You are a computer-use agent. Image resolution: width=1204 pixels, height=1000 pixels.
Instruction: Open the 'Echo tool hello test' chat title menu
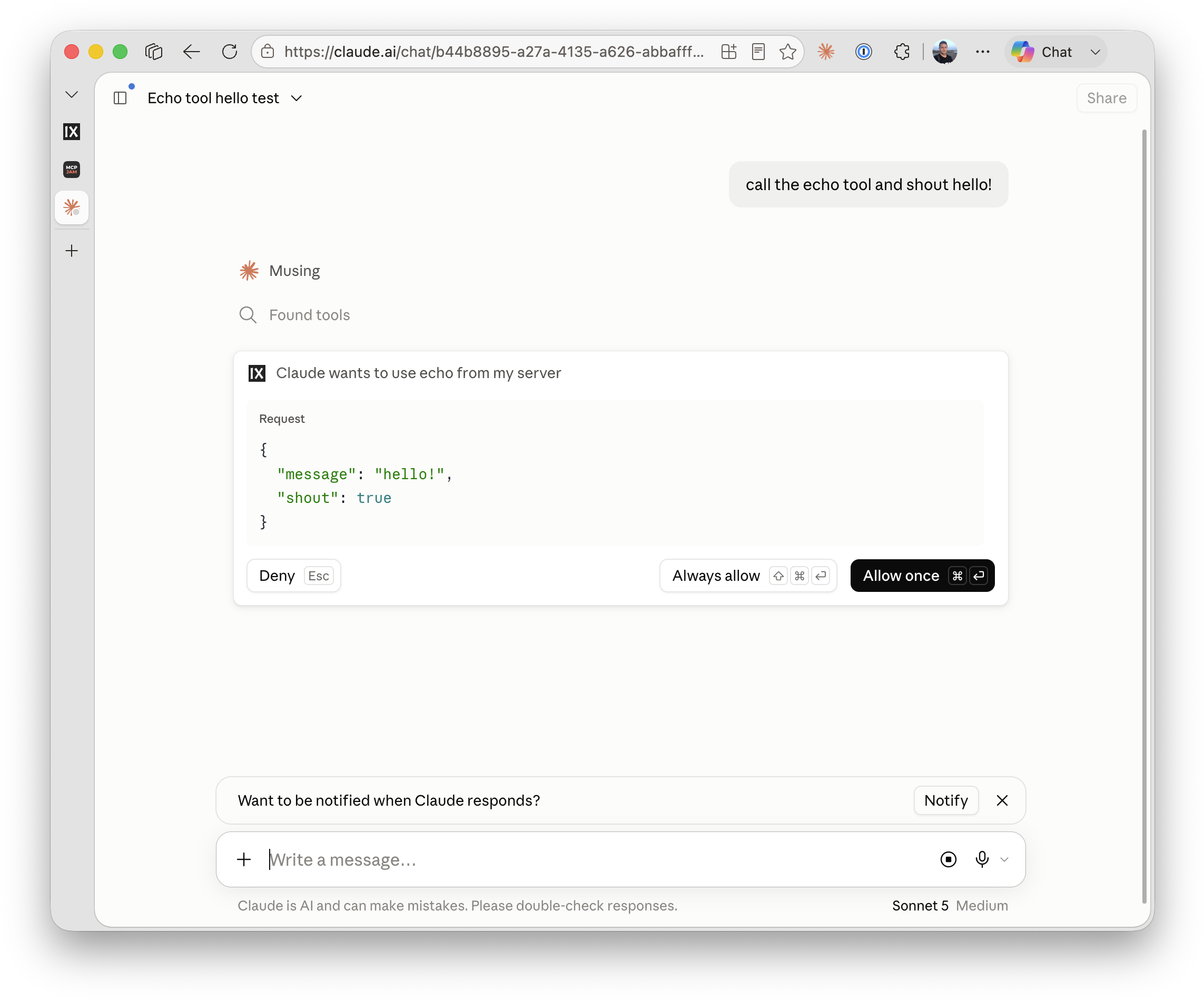point(225,98)
